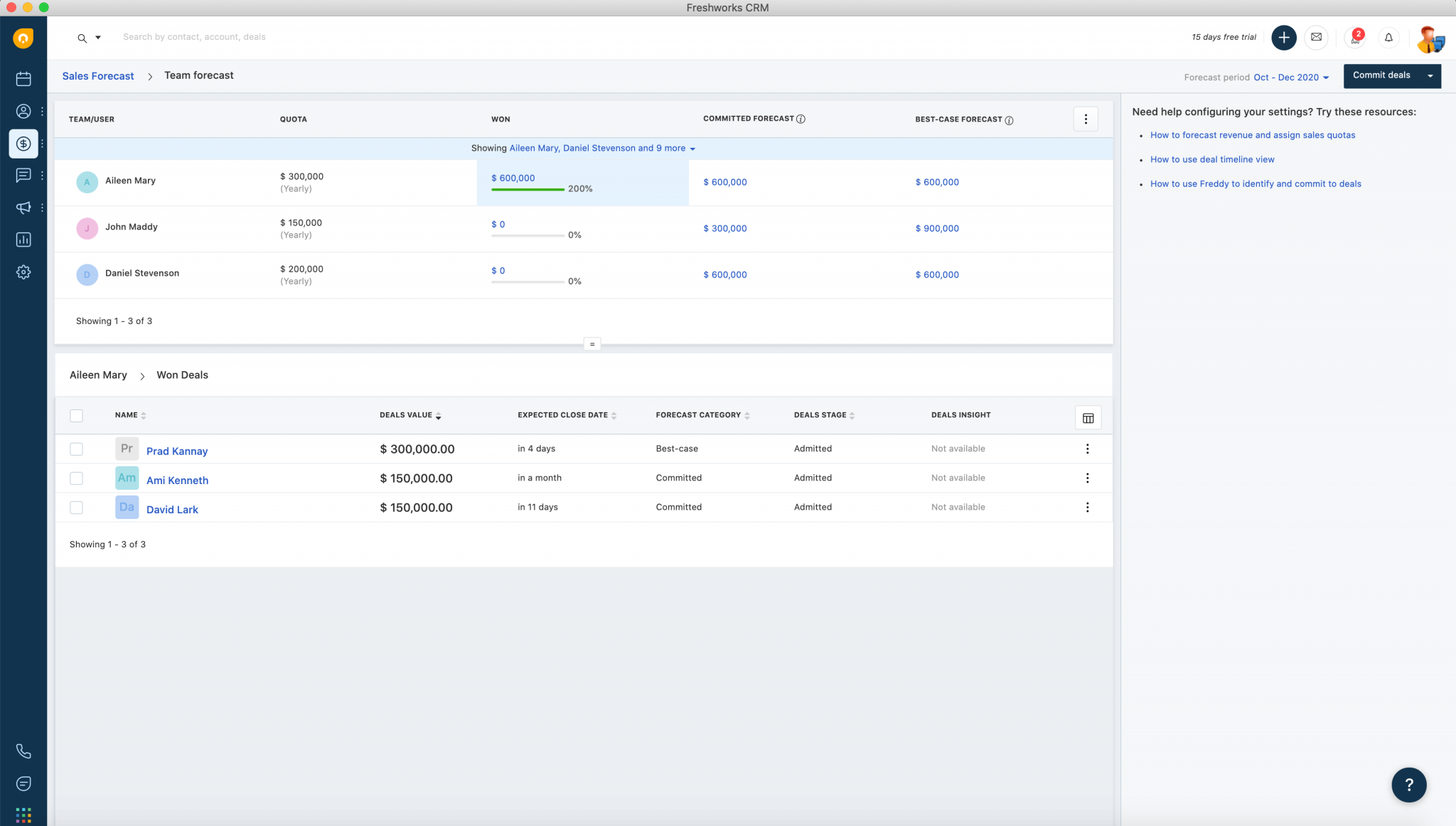Tick the checkbox next to Prad Kannay
This screenshot has height=826, width=1456.
[76, 449]
